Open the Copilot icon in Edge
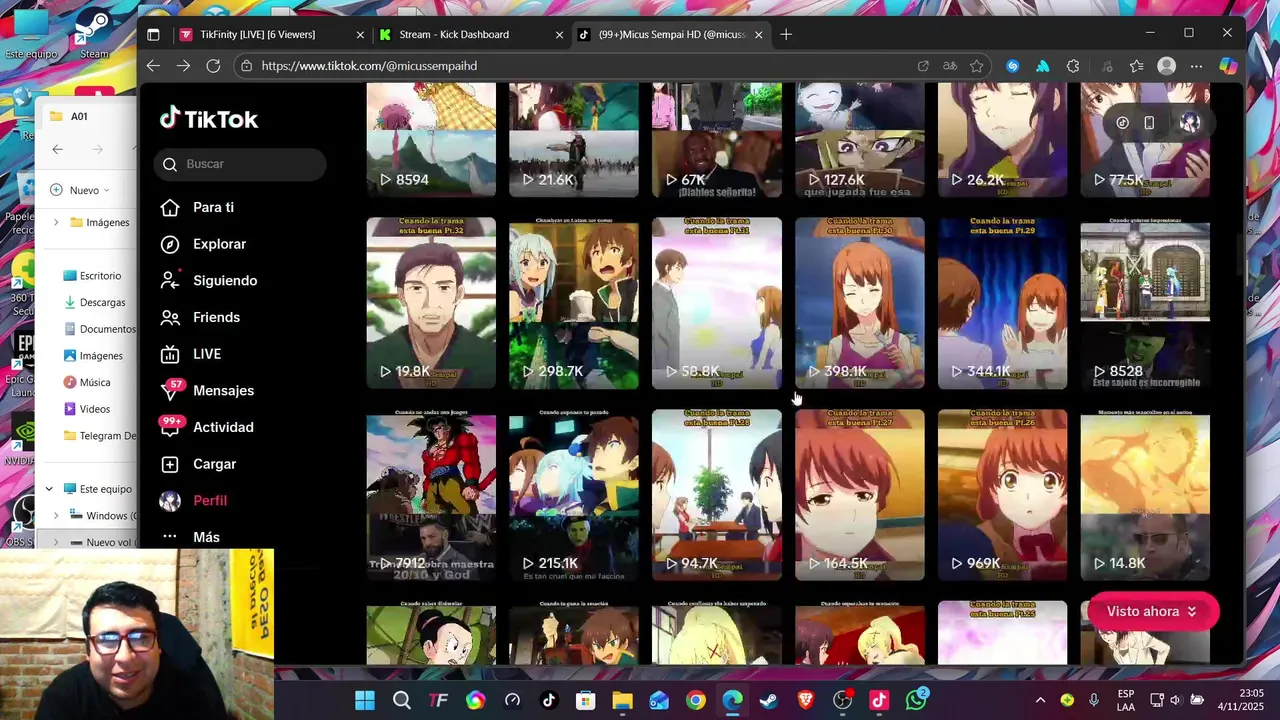1280x720 pixels. [1228, 66]
